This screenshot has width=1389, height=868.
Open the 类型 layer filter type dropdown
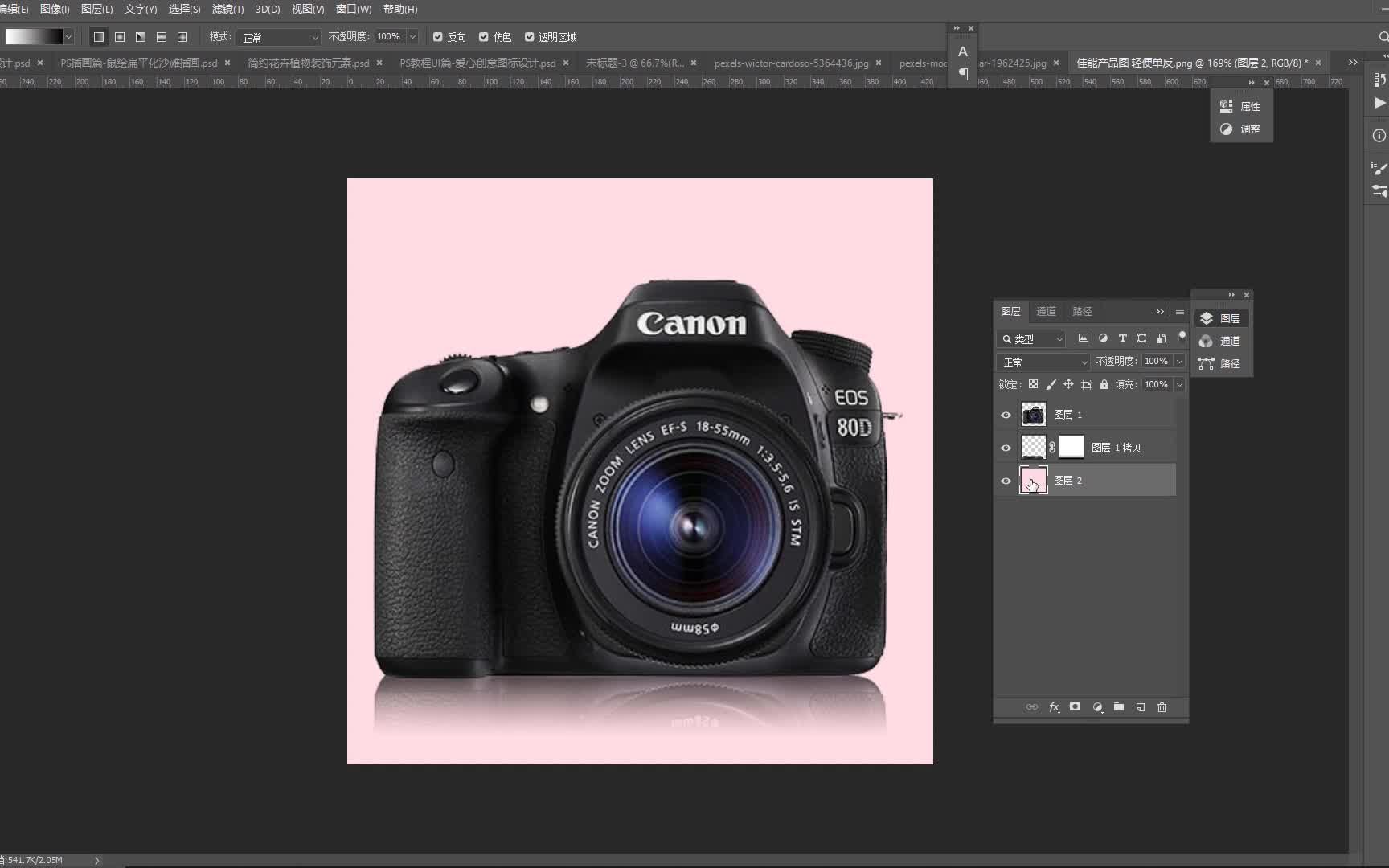coord(1031,339)
